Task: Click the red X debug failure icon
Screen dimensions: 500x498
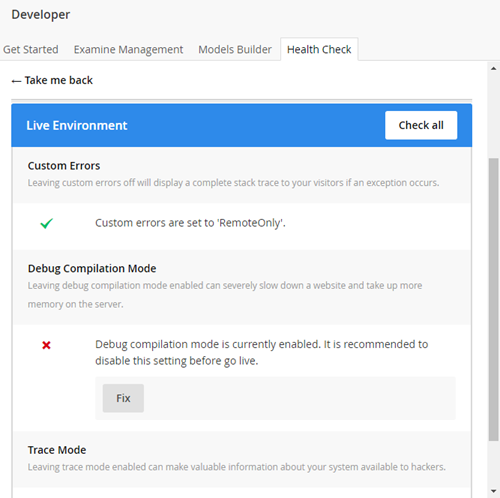Action: pos(46,345)
